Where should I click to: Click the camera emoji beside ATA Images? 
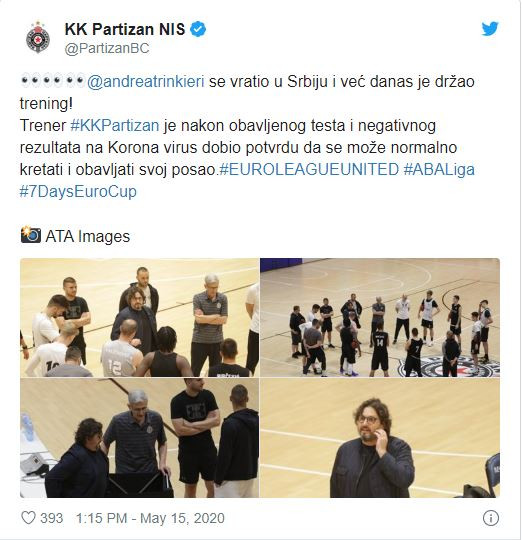point(31,235)
